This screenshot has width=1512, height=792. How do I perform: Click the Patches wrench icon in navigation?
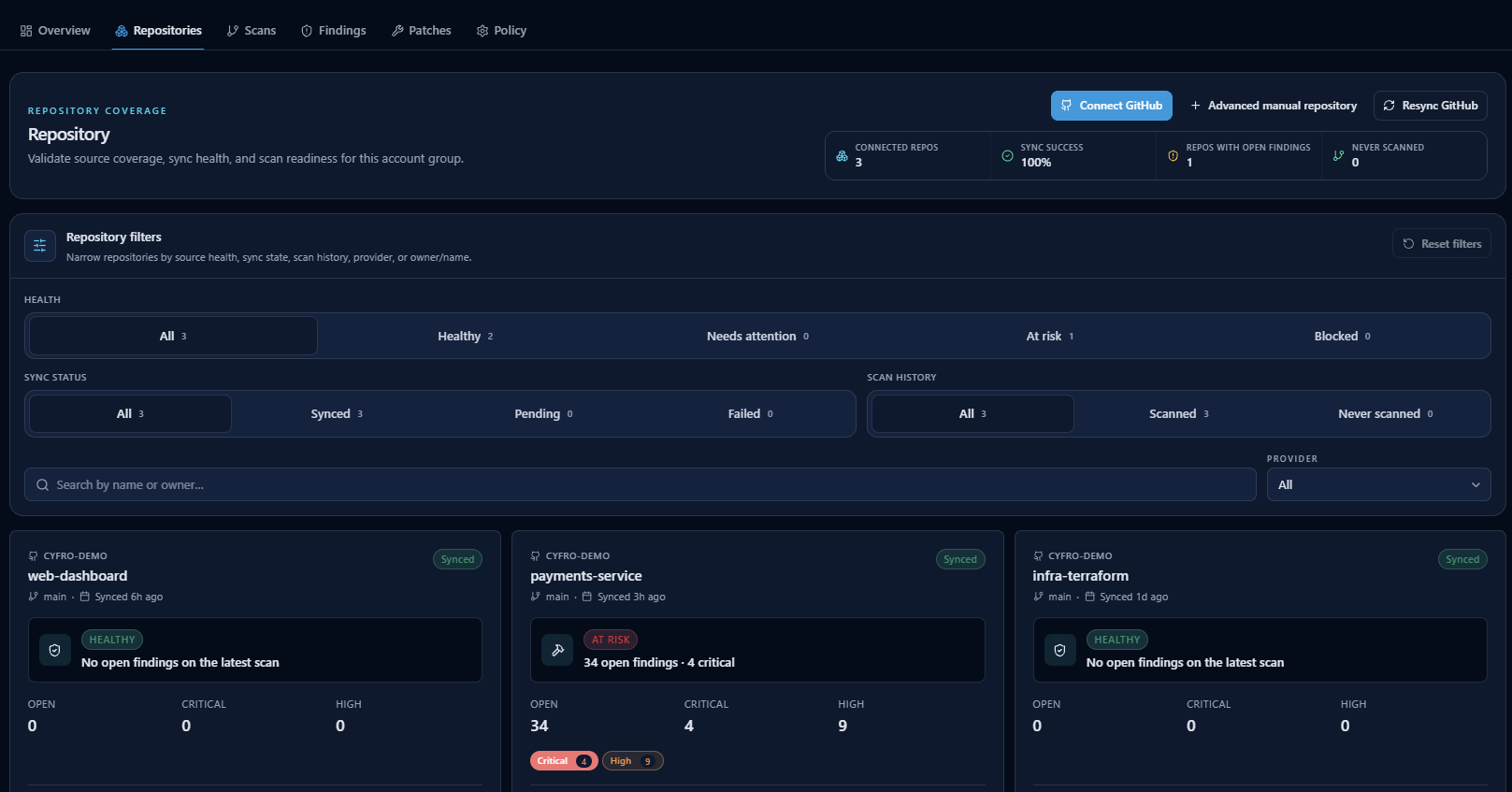397,31
